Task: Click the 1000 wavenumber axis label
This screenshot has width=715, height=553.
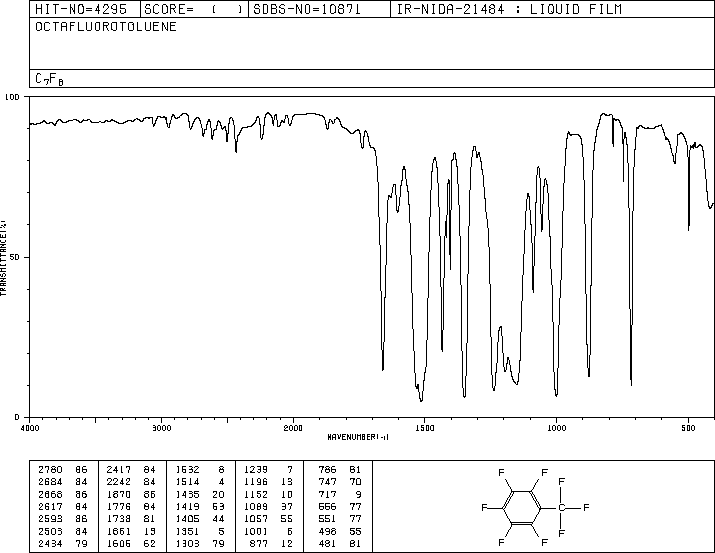Action: pyautogui.click(x=556, y=428)
